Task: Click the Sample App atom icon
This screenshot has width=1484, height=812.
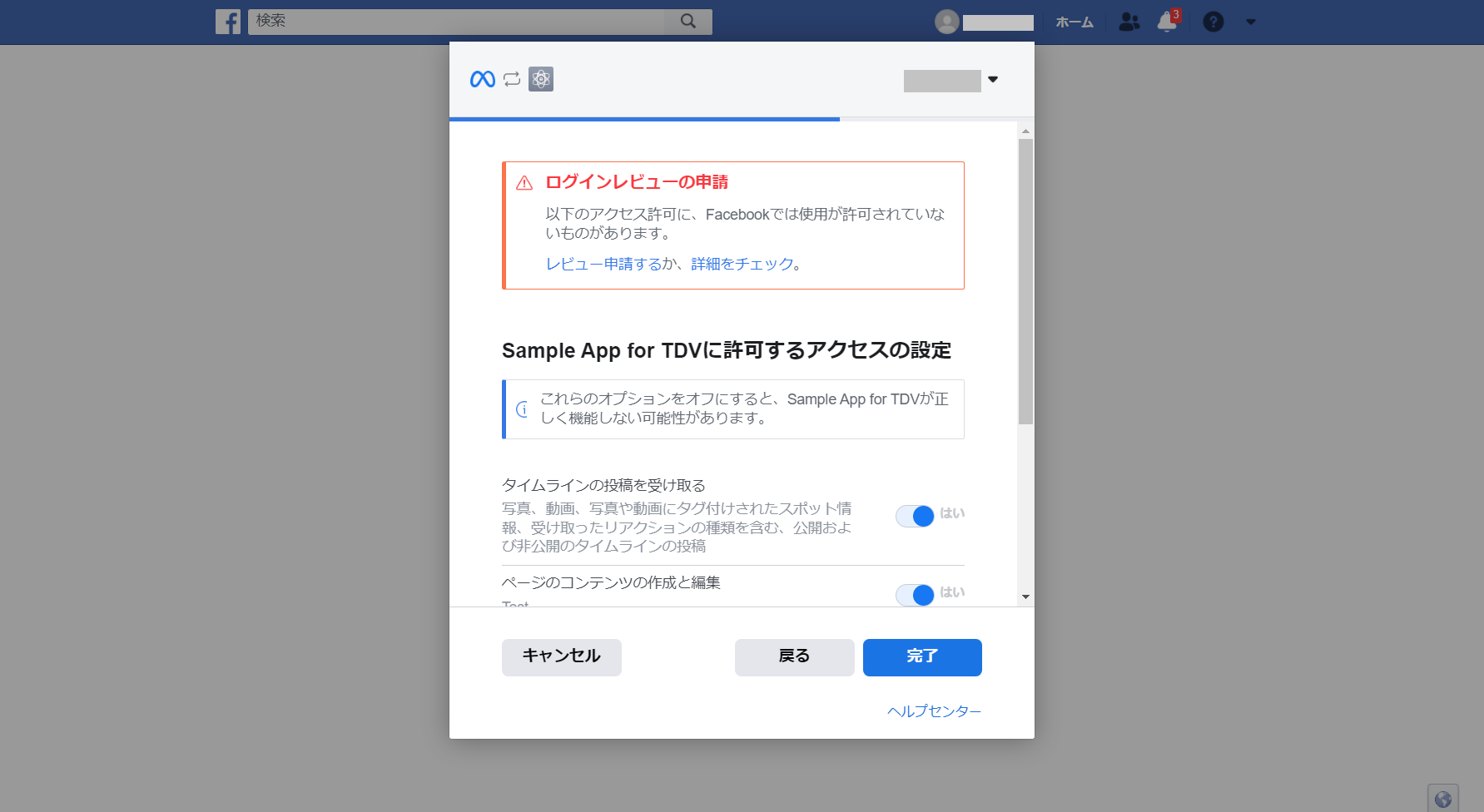Action: point(541,79)
